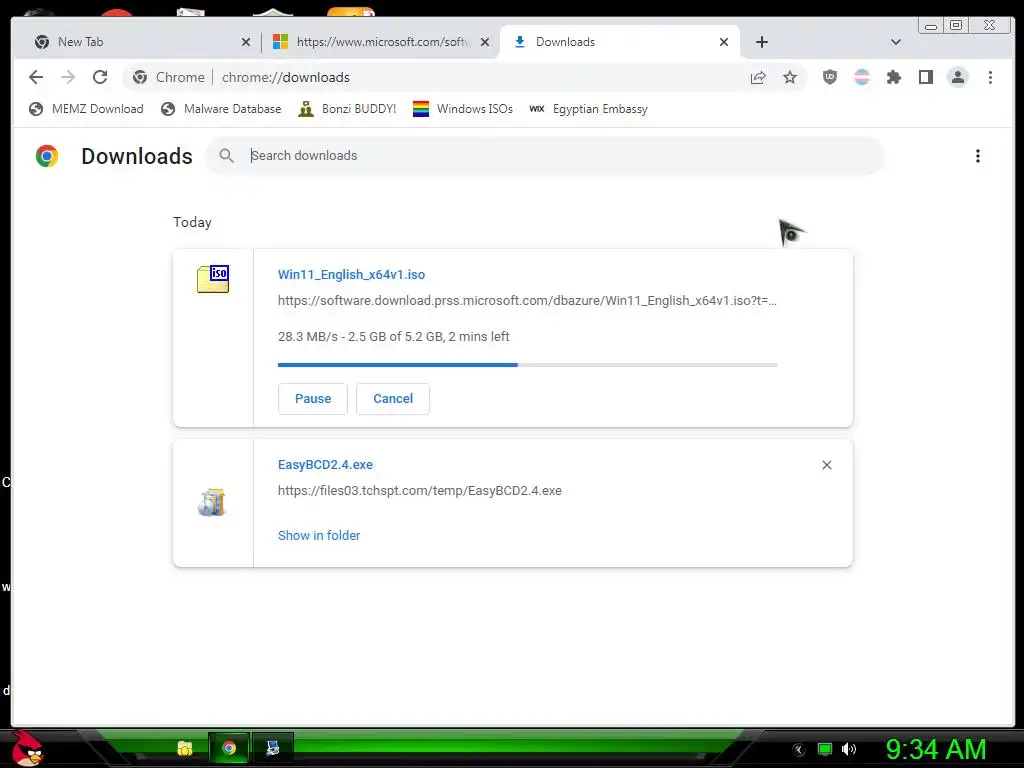Pause the Win11 ISO download

click(x=313, y=398)
